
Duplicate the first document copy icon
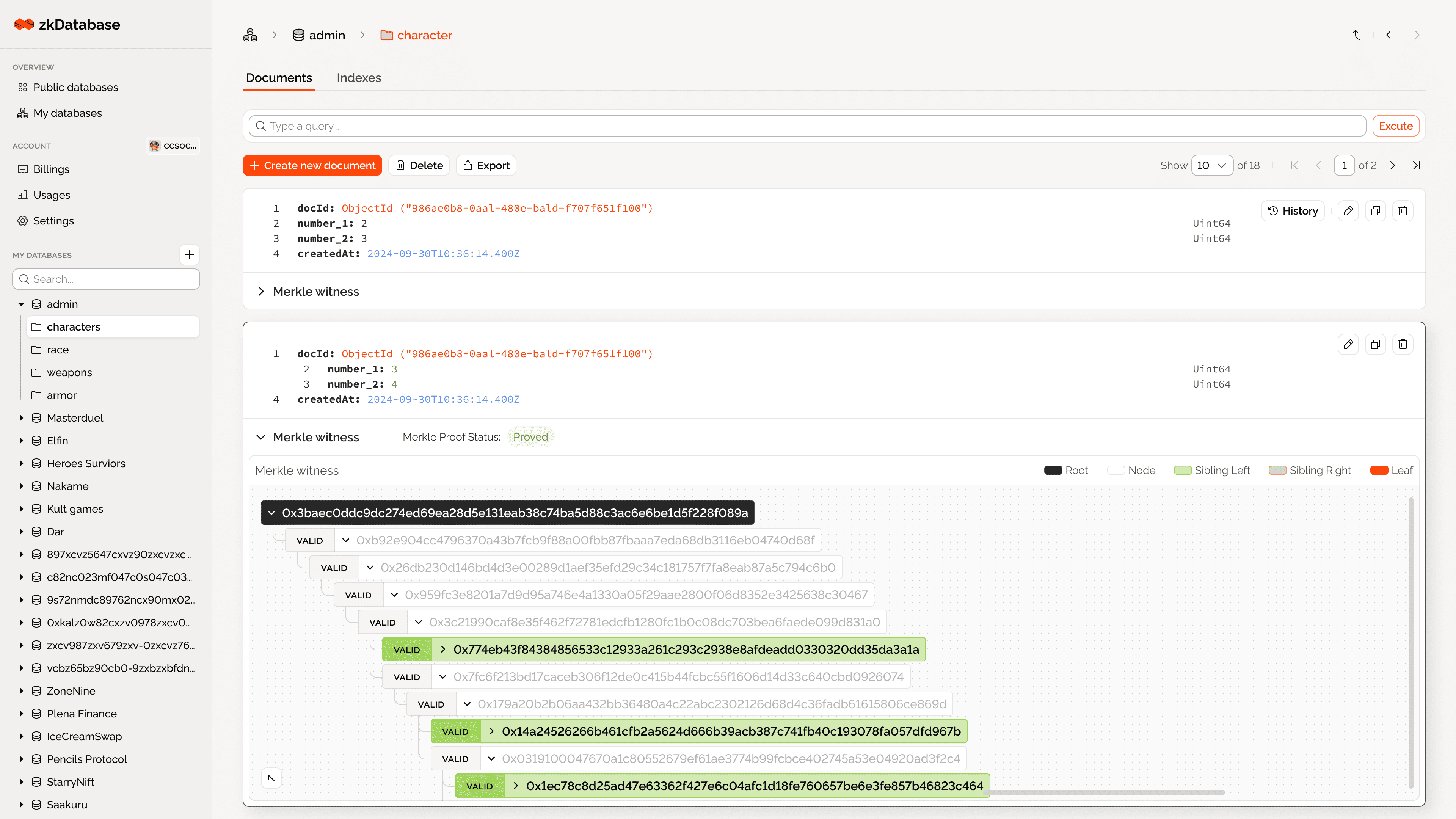pyautogui.click(x=1375, y=211)
